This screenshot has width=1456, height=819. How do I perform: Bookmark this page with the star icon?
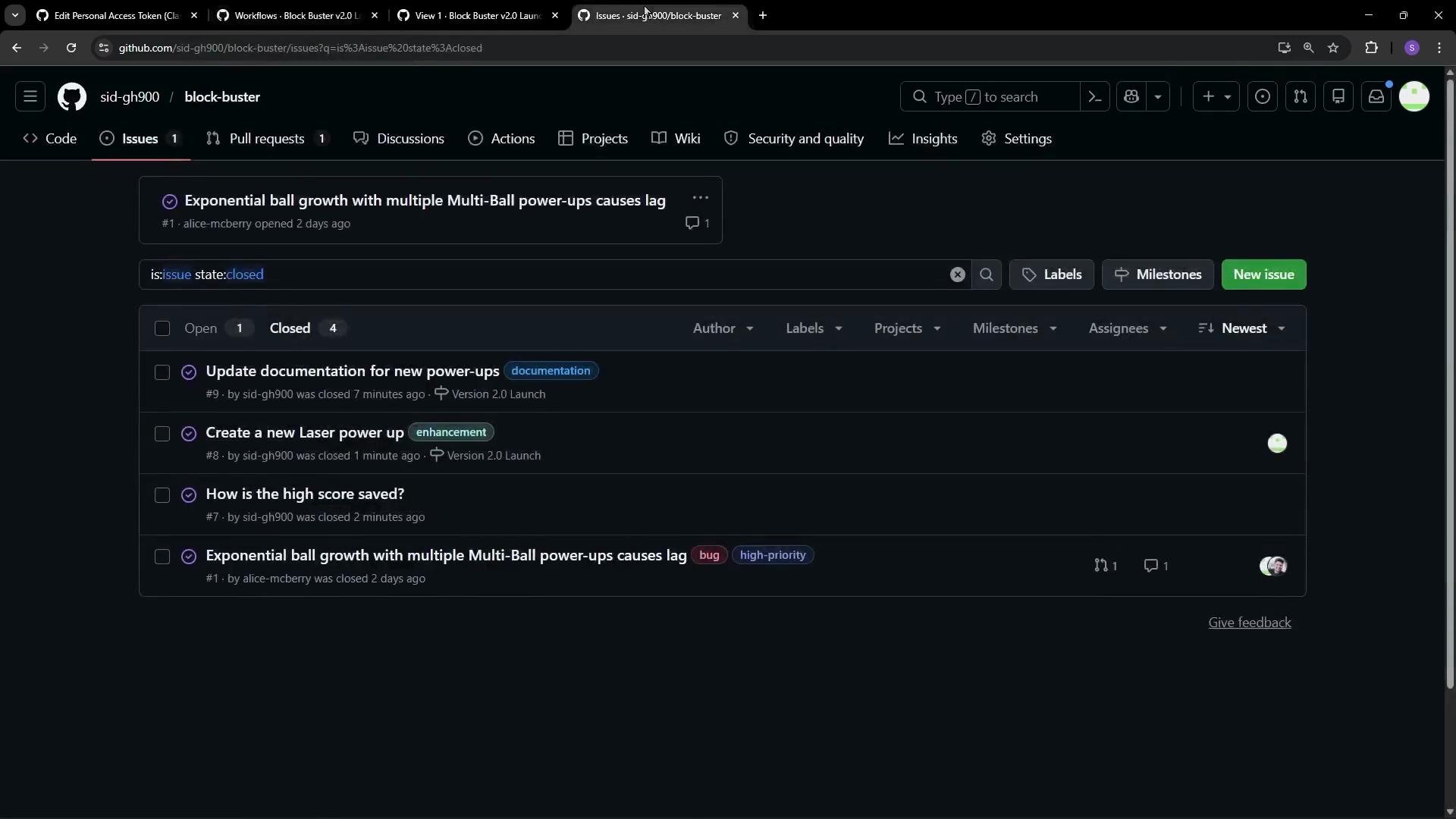click(x=1333, y=48)
